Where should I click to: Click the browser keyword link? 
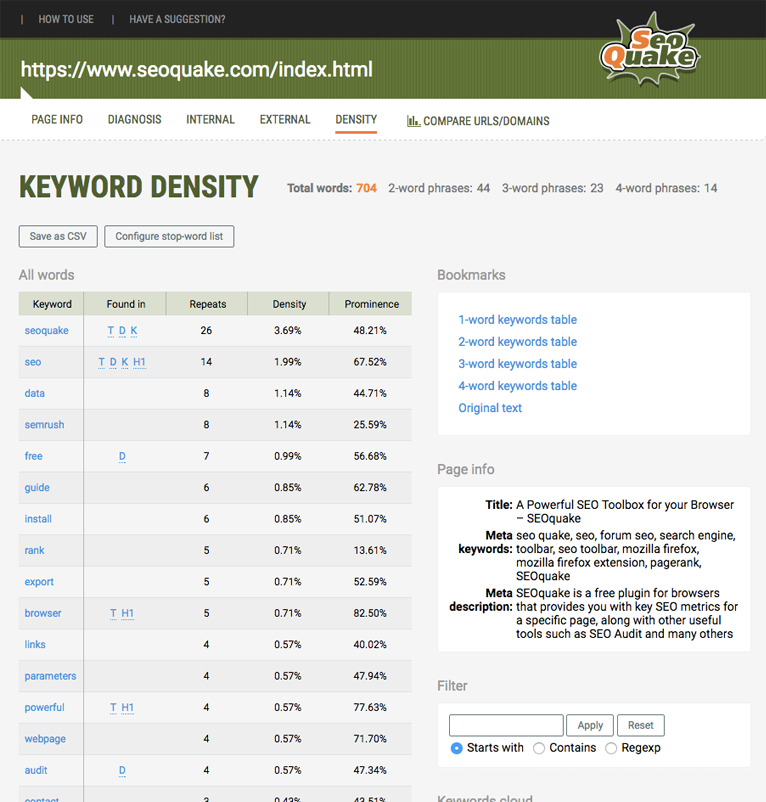pos(43,613)
